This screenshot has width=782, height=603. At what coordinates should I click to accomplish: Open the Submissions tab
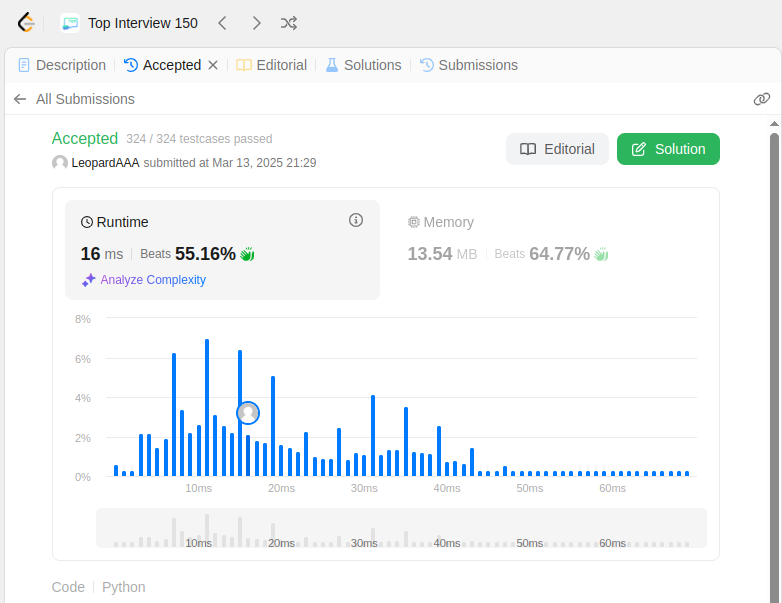pyautogui.click(x=469, y=65)
